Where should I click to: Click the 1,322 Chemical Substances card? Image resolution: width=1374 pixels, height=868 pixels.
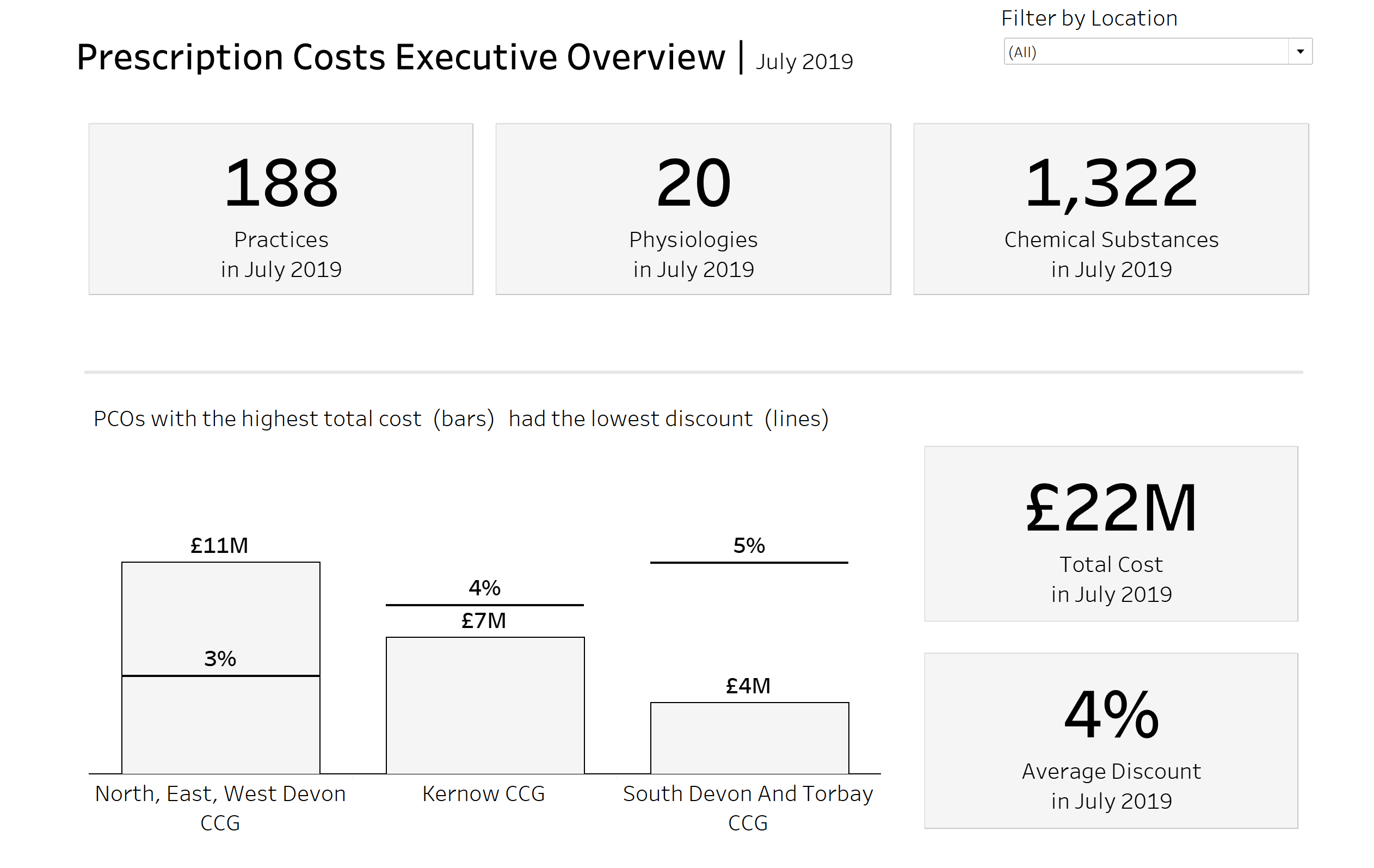click(1111, 209)
